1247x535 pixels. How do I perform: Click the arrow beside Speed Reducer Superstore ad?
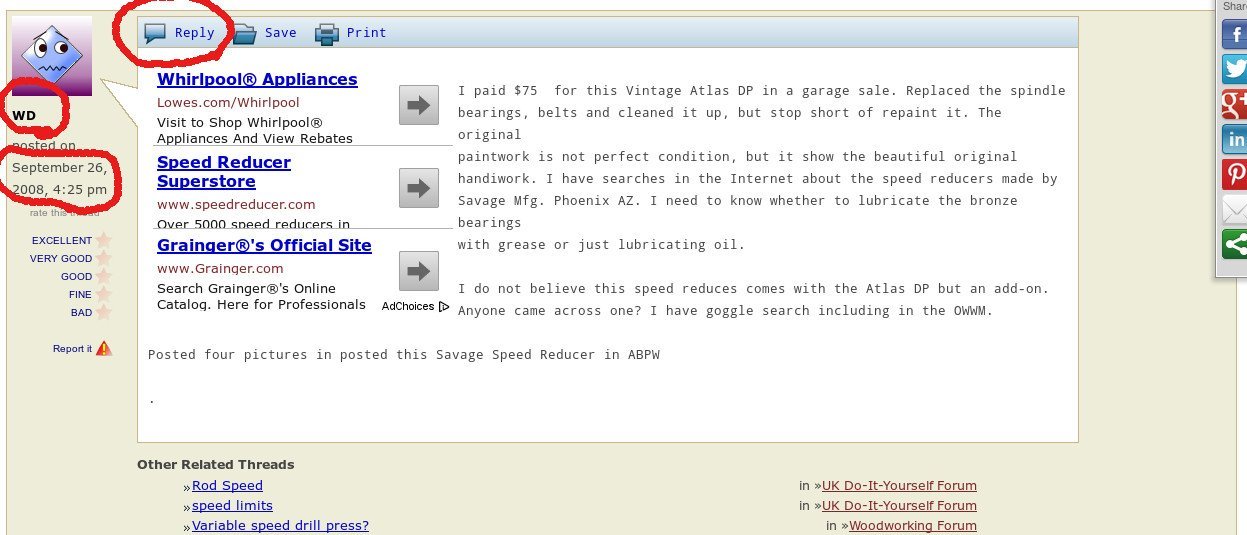[419, 188]
